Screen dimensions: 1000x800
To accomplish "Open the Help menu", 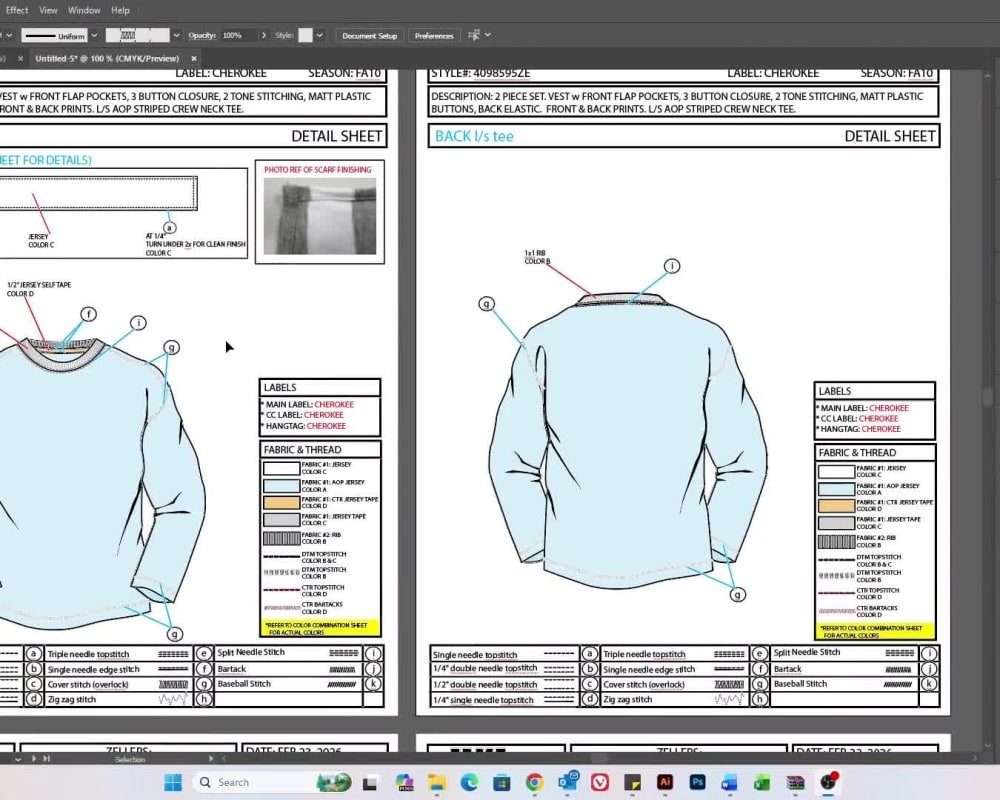I will tap(120, 10).
